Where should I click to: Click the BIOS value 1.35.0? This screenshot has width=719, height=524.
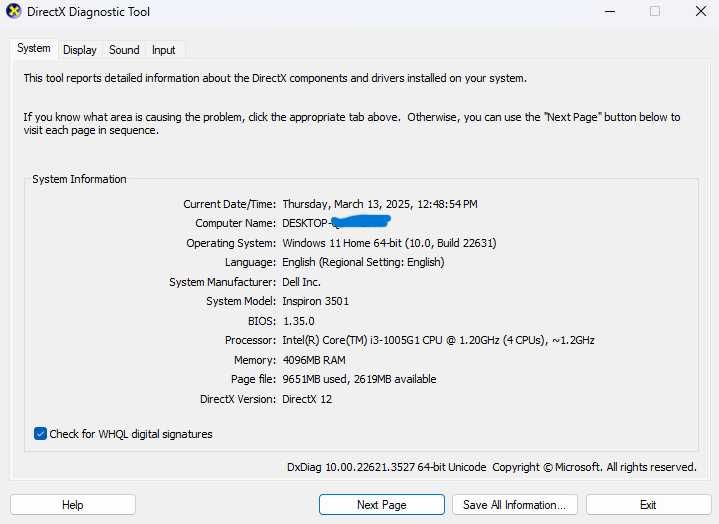pyautogui.click(x=299, y=321)
